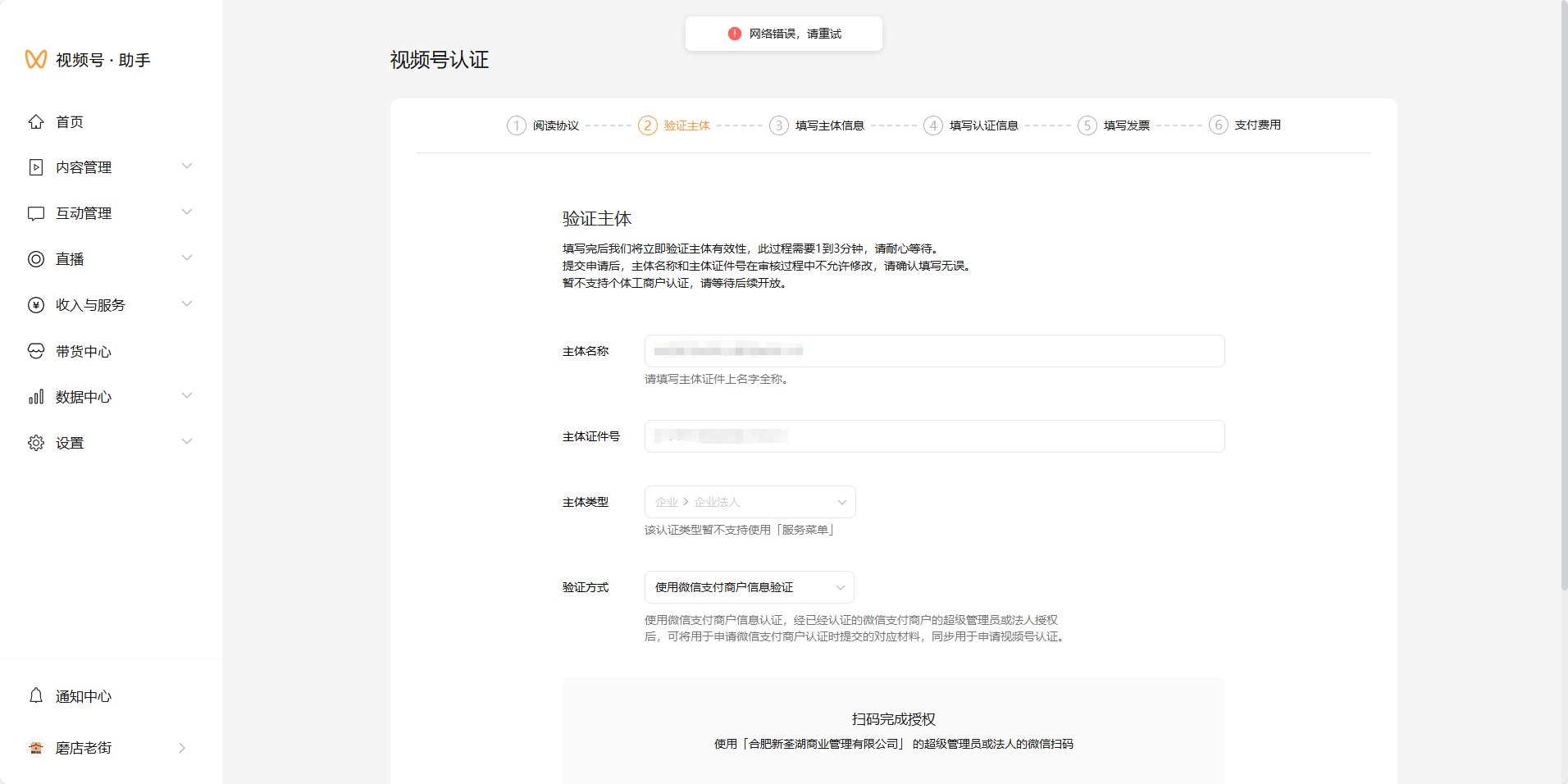Click the 磨店老街 account name
This screenshot has width=1568, height=784.
tap(84, 748)
